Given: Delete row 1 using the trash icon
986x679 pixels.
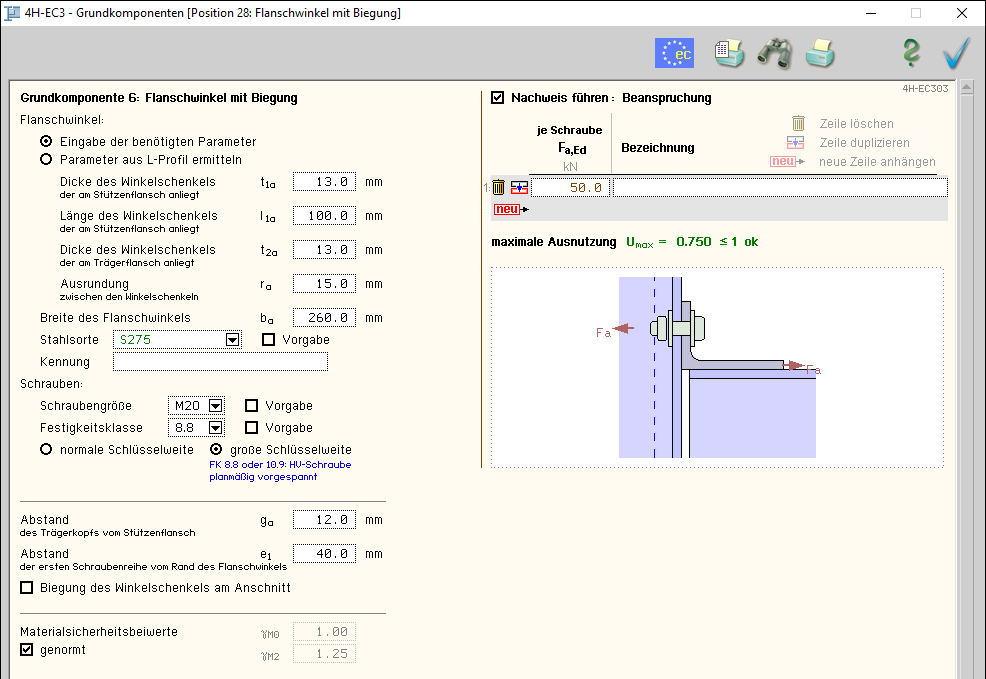Looking at the screenshot, I should click(x=498, y=187).
